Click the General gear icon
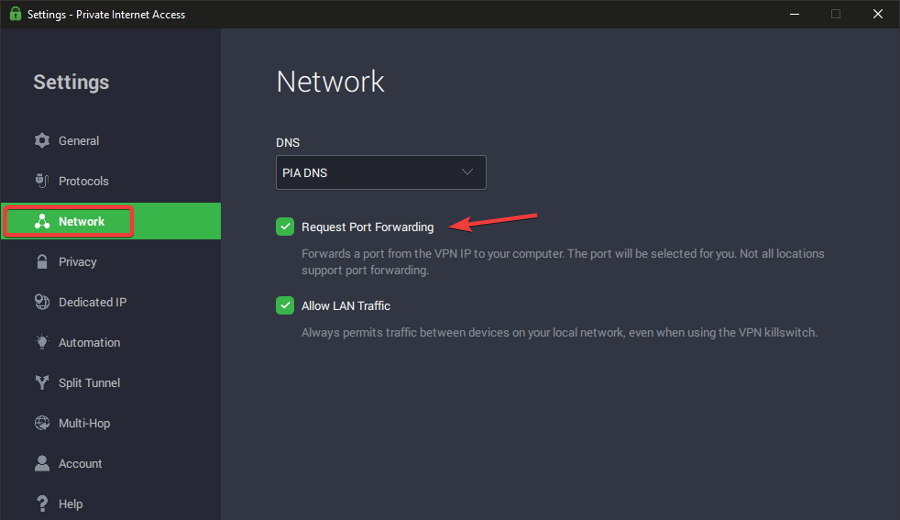The image size is (900, 520). pyautogui.click(x=42, y=141)
